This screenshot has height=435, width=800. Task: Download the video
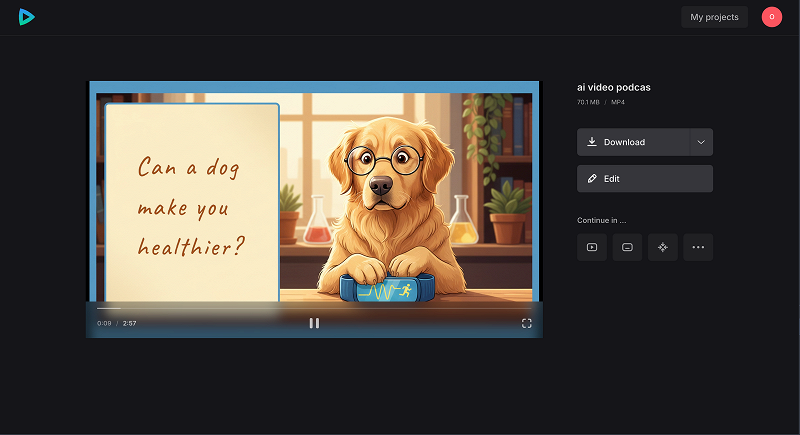click(633, 142)
